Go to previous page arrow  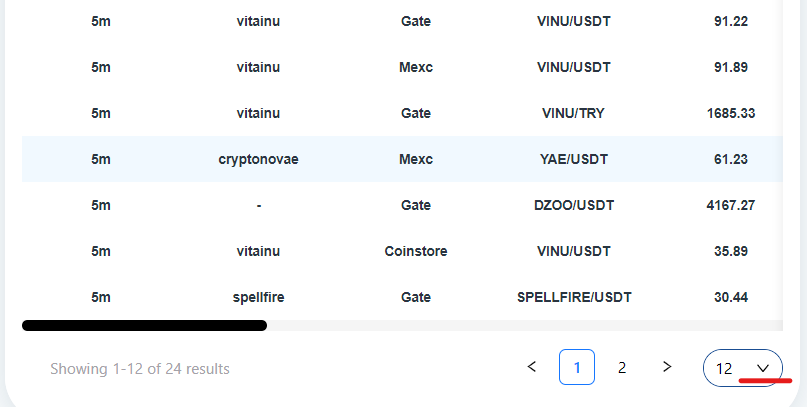click(532, 367)
